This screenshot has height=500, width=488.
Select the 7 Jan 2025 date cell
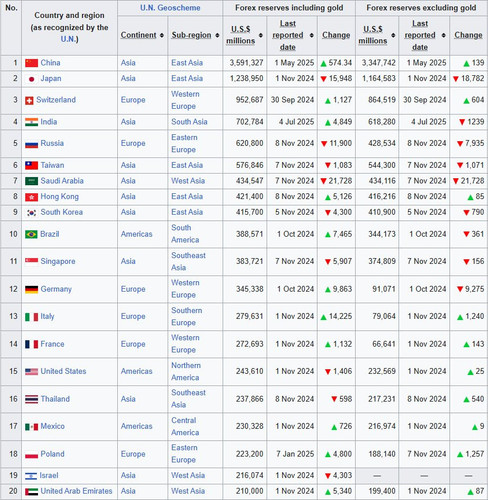coord(295,454)
